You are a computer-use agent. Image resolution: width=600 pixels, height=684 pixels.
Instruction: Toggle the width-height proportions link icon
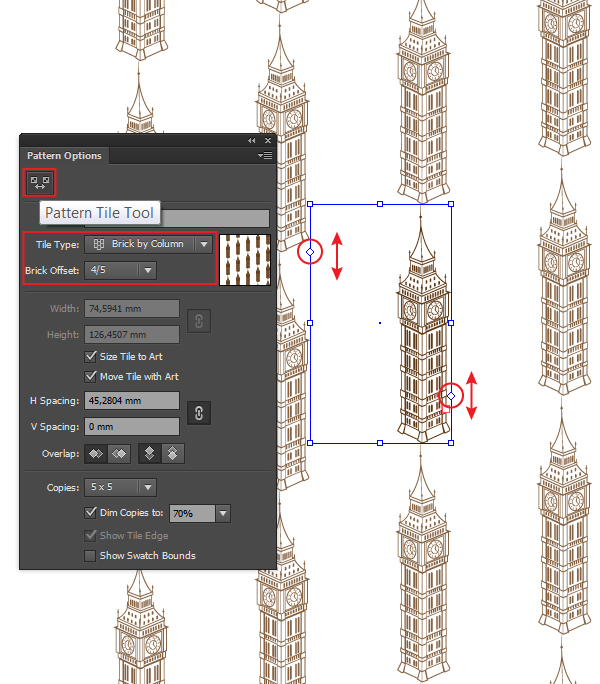point(199,321)
